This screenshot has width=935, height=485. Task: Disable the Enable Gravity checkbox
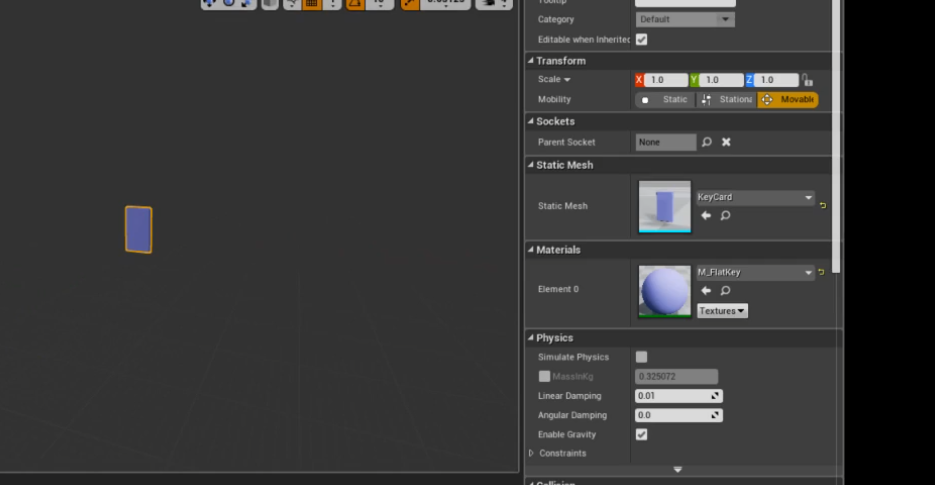(x=642, y=434)
